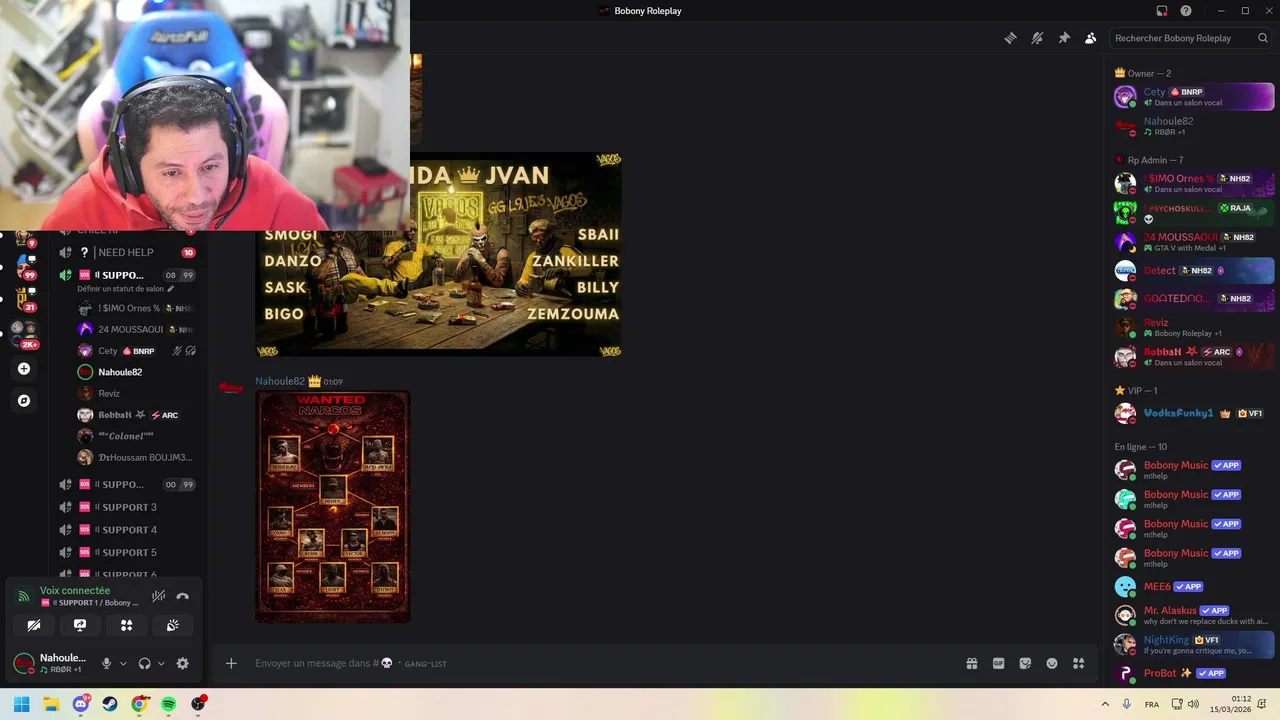1280x720 pixels.
Task: Open VodkaFunky1 VIP member profile
Action: 1194,413
